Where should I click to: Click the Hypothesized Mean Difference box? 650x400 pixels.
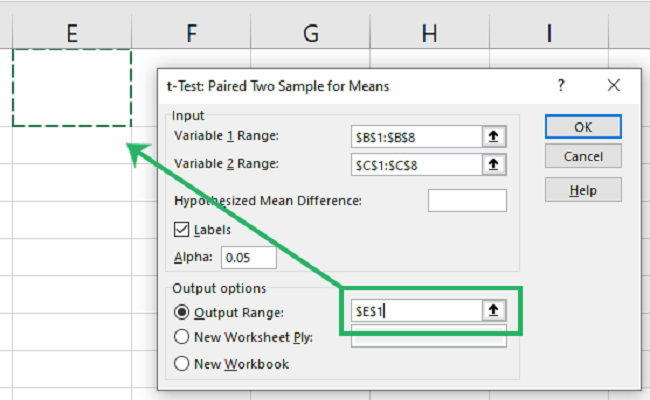[x=467, y=200]
